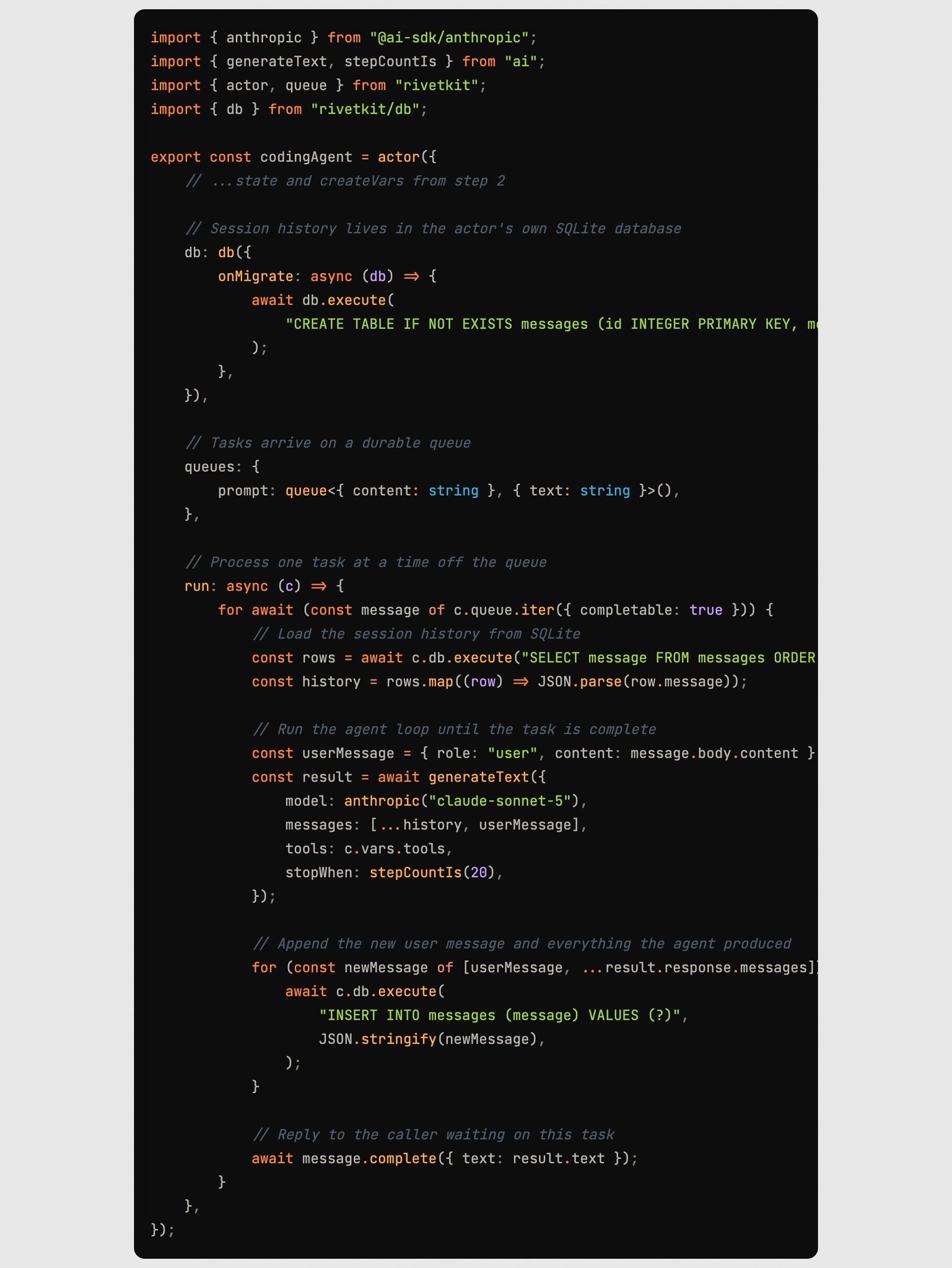Screen dimensions: 952x1268
Task: Click the generateText function call
Action: point(479,777)
